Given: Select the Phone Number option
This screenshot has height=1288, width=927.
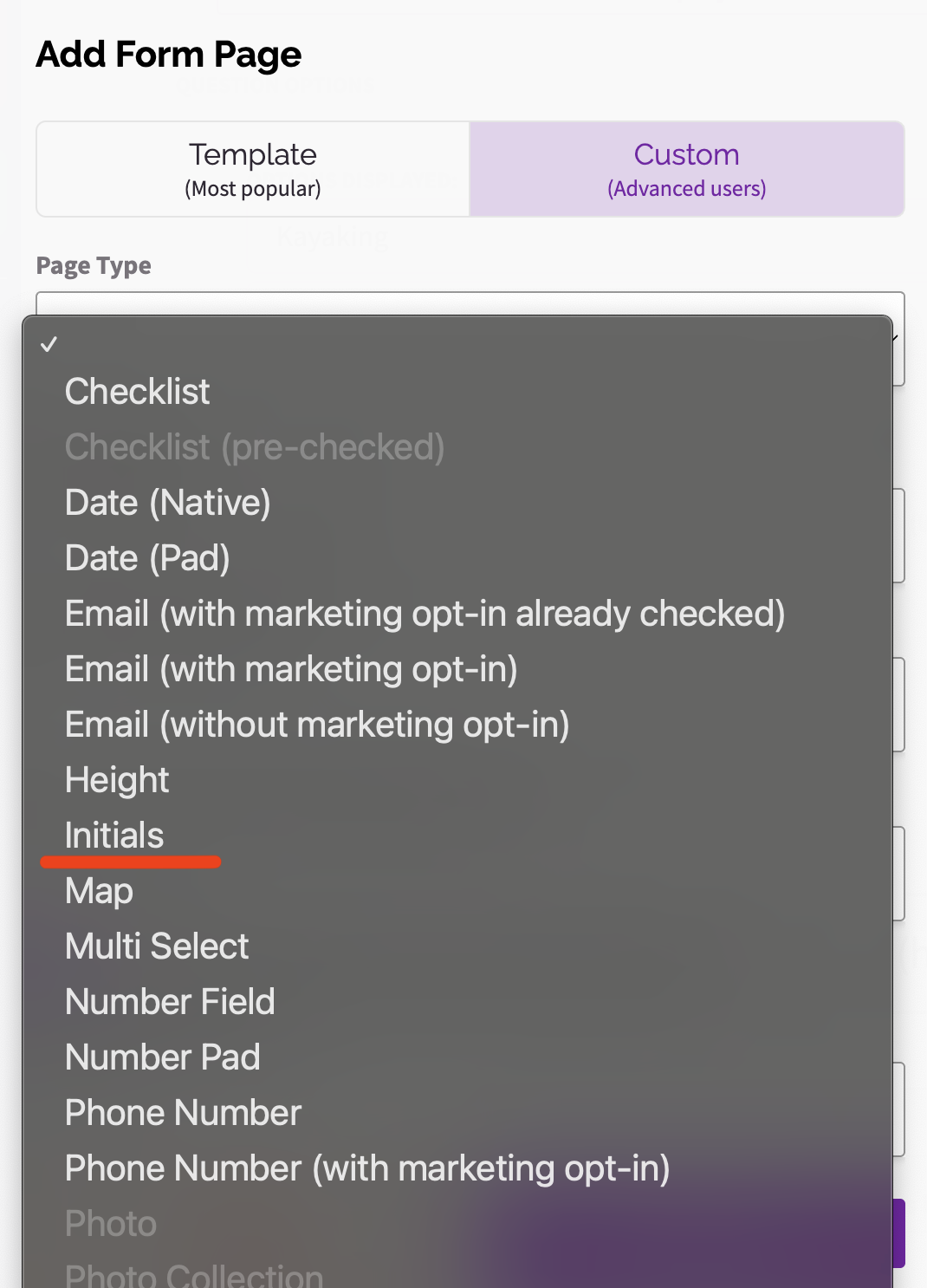Looking at the screenshot, I should (x=182, y=1113).
